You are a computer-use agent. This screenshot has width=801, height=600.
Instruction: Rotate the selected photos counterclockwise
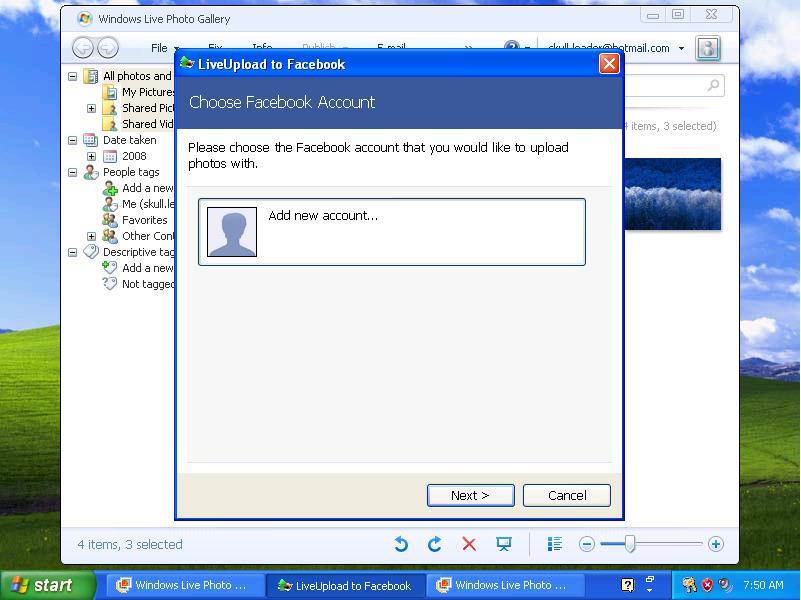click(x=402, y=544)
